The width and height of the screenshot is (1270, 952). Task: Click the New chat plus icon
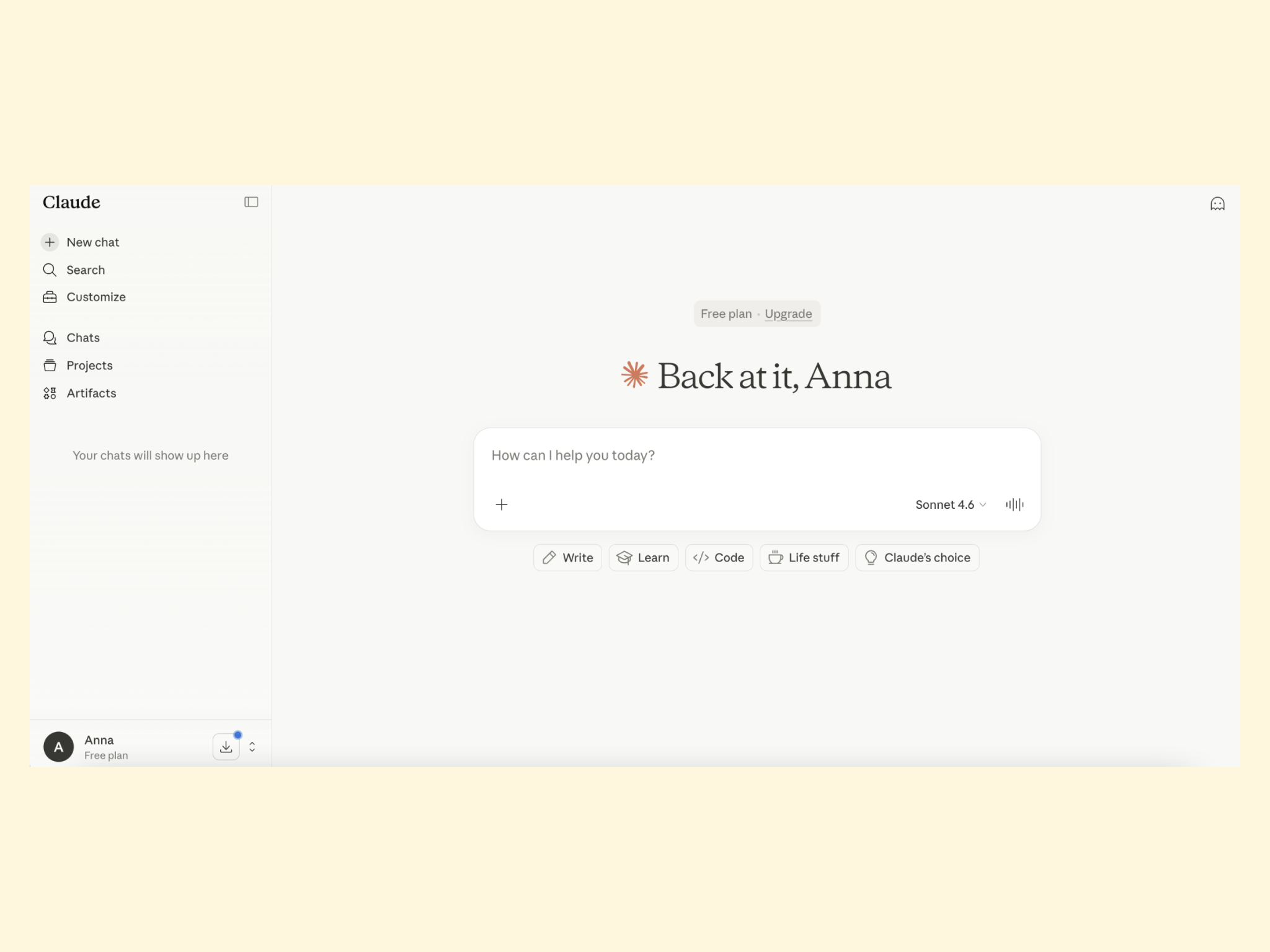[x=50, y=242]
